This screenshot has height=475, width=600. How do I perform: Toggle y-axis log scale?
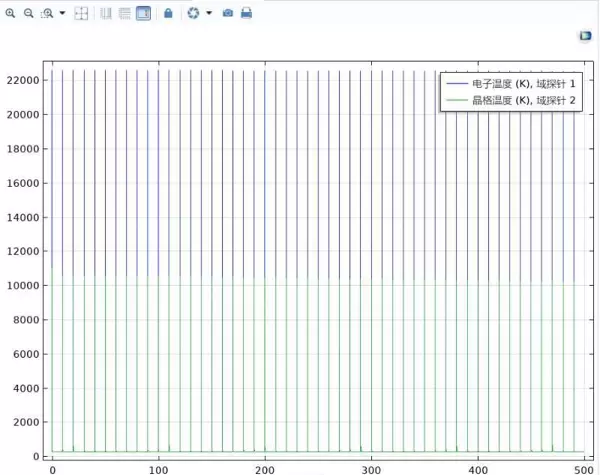point(125,14)
